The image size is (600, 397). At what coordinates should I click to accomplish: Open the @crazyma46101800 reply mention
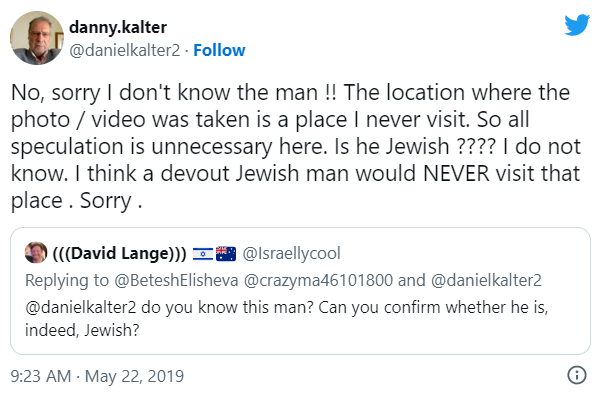coord(318,280)
